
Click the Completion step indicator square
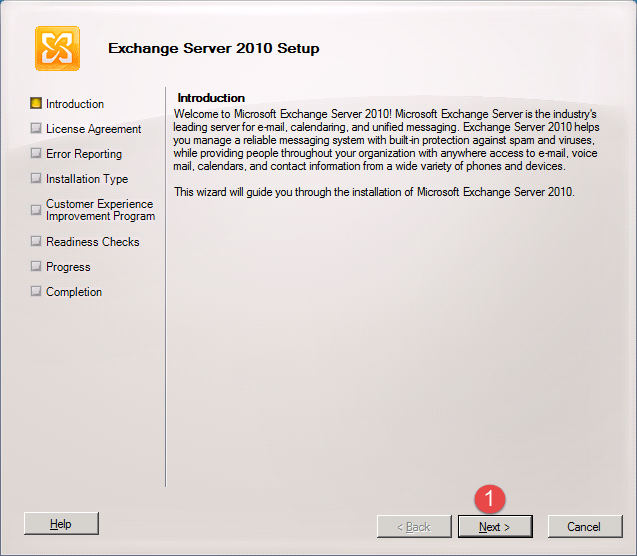click(36, 291)
